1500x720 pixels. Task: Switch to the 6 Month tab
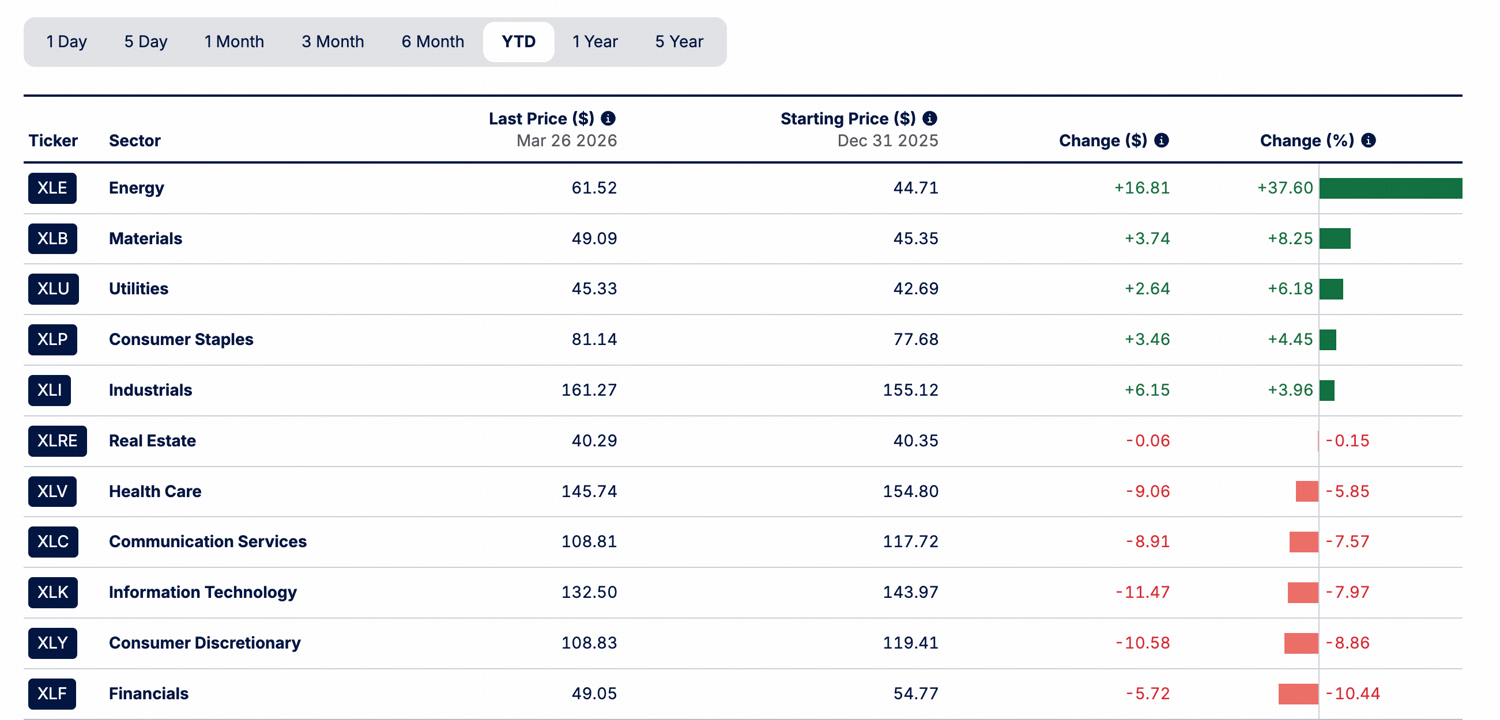[433, 42]
